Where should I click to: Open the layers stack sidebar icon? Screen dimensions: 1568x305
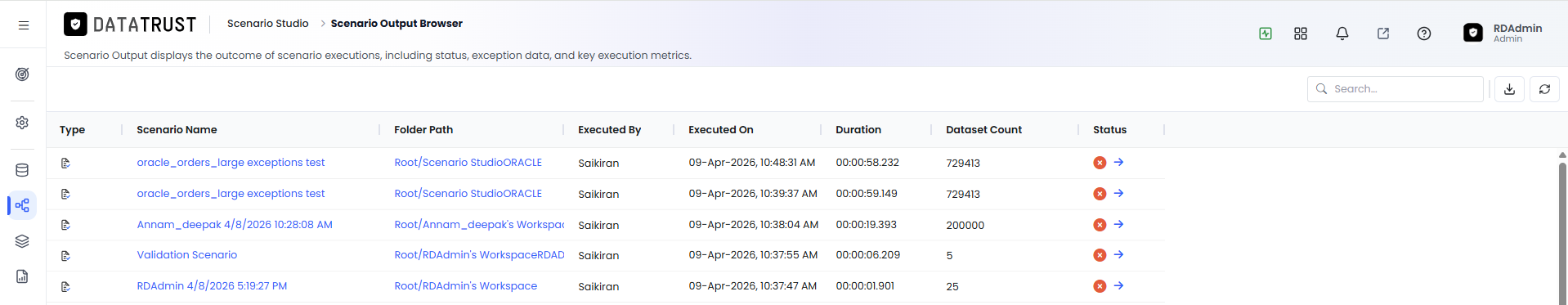pyautogui.click(x=22, y=241)
